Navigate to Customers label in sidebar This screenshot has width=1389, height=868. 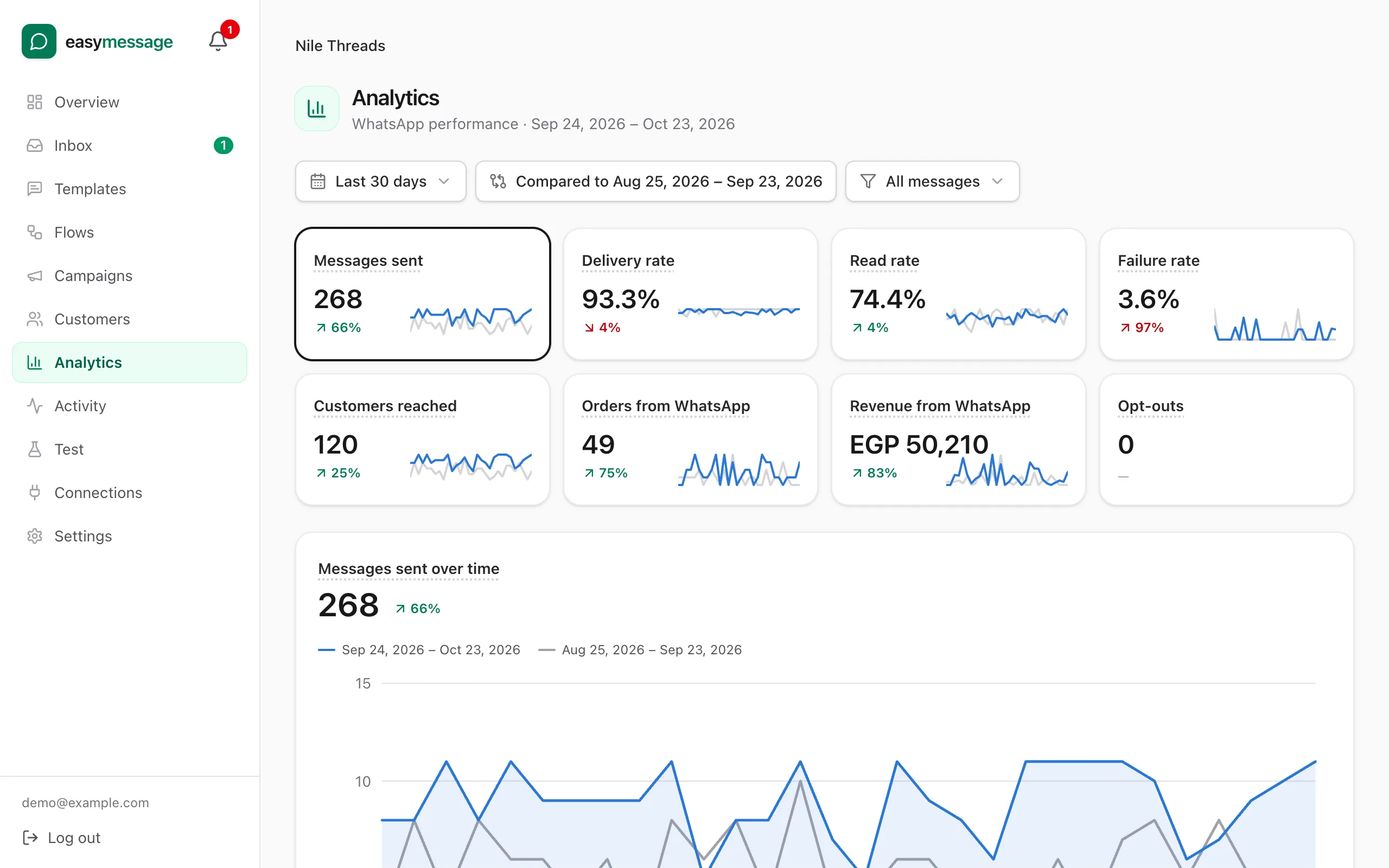coord(92,319)
